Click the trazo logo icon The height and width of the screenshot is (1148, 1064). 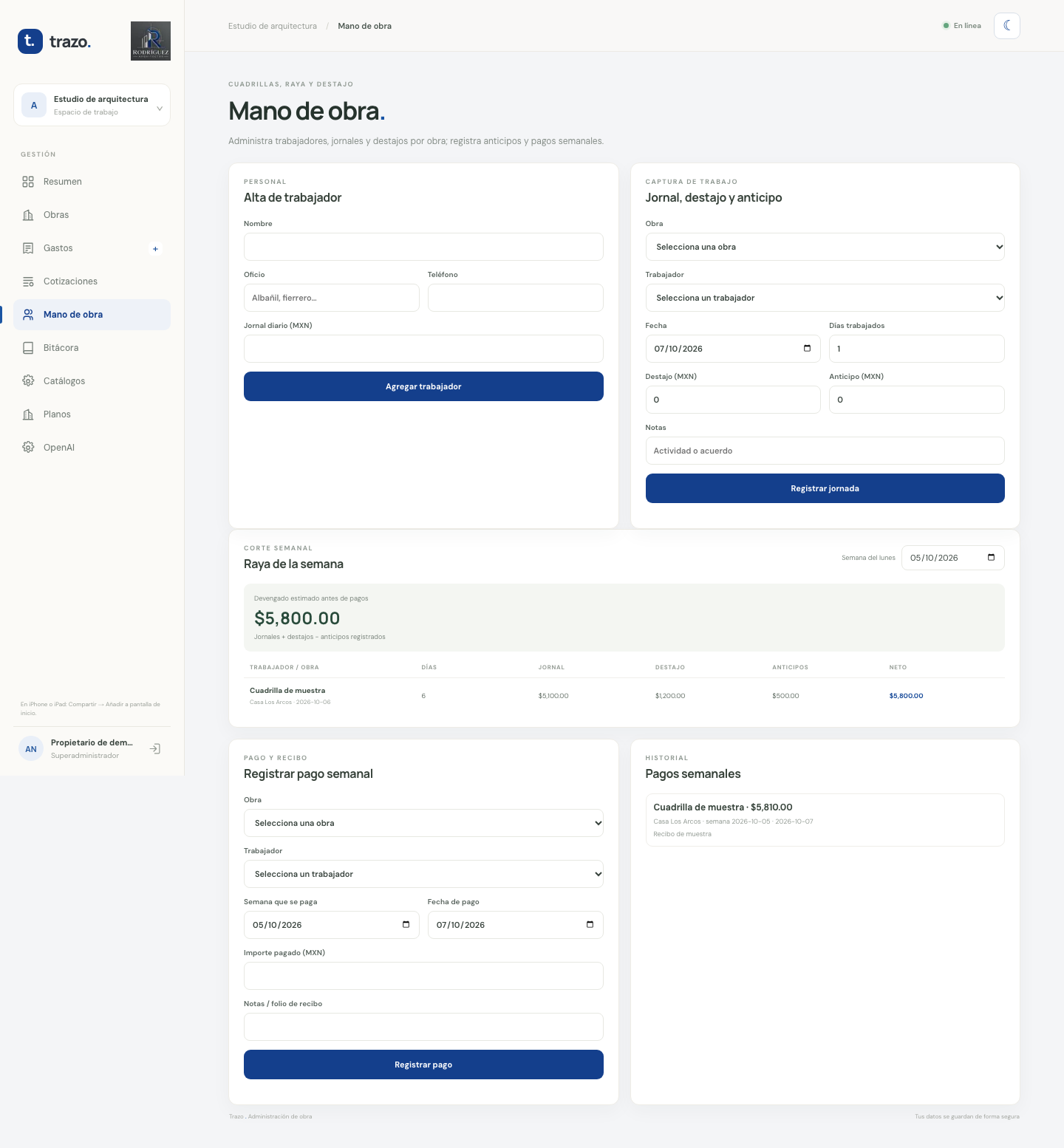coord(30,41)
